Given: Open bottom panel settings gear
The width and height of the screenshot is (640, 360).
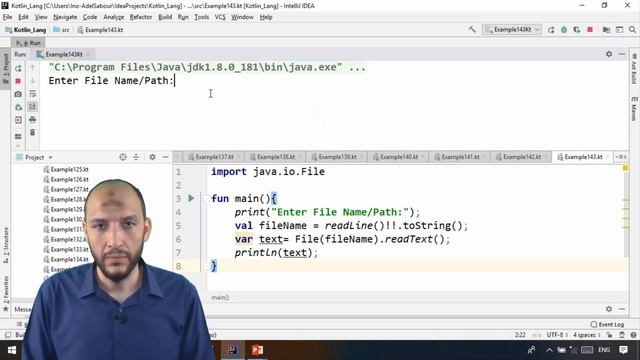Looking at the screenshot, I should coord(609,309).
